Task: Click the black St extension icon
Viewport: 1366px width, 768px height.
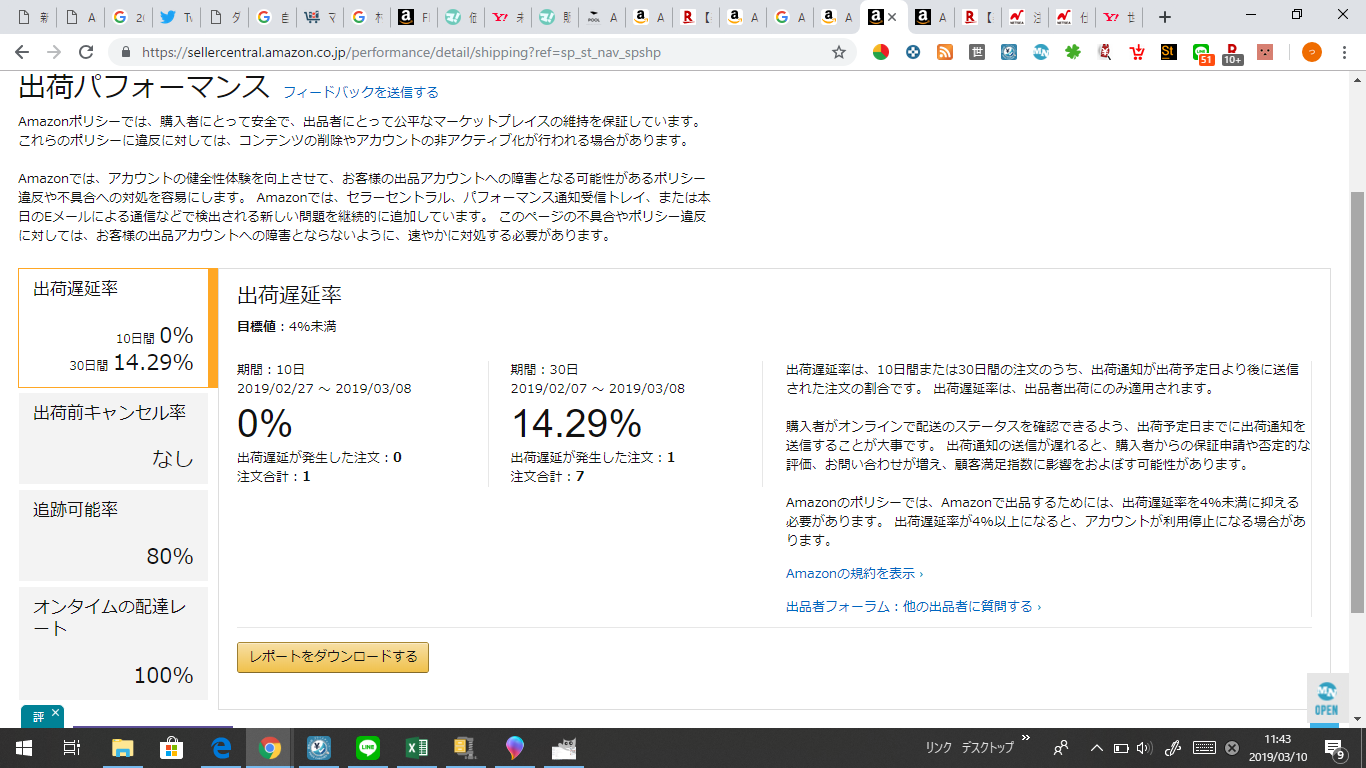Action: pos(1168,52)
